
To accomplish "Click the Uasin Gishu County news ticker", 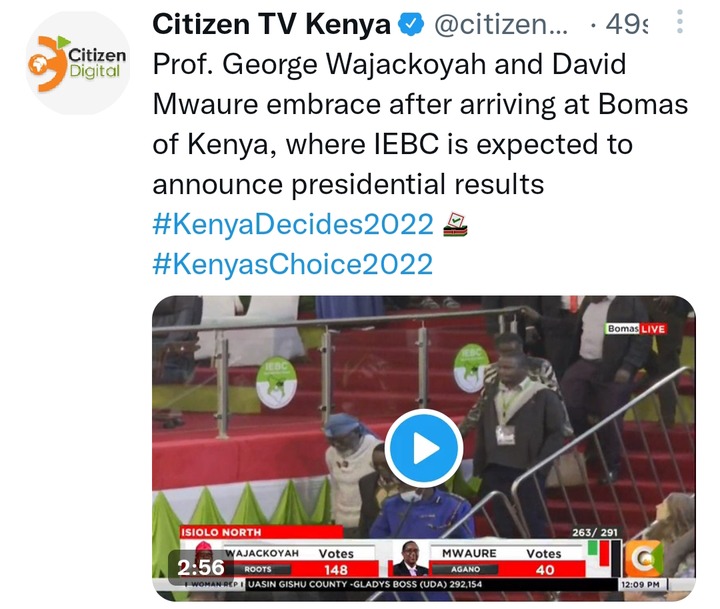I will point(365,584).
